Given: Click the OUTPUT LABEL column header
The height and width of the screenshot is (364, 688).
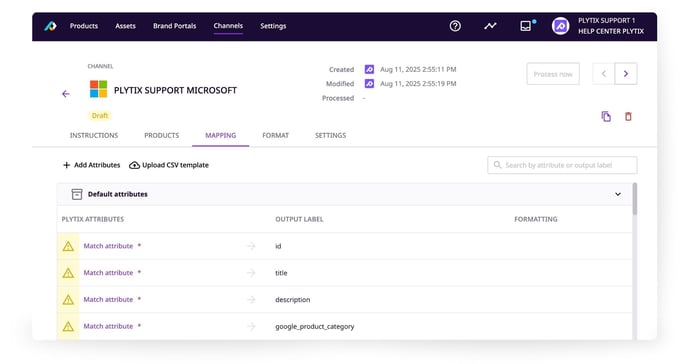Looking at the screenshot, I should [x=299, y=219].
